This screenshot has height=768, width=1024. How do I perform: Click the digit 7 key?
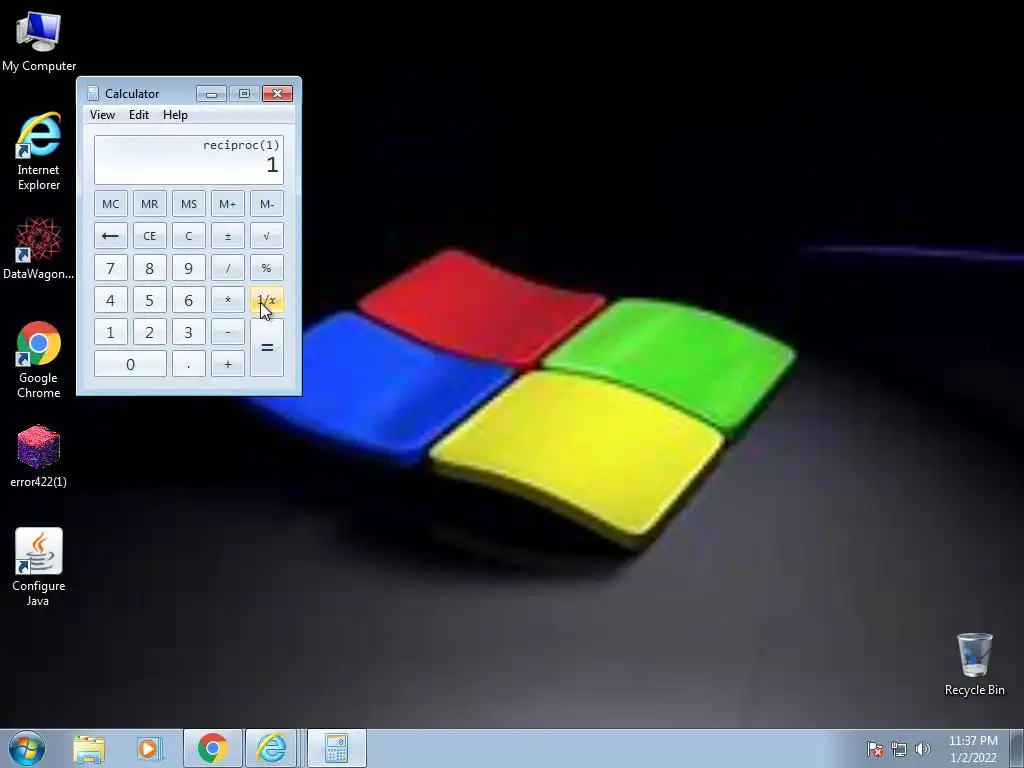pos(110,268)
